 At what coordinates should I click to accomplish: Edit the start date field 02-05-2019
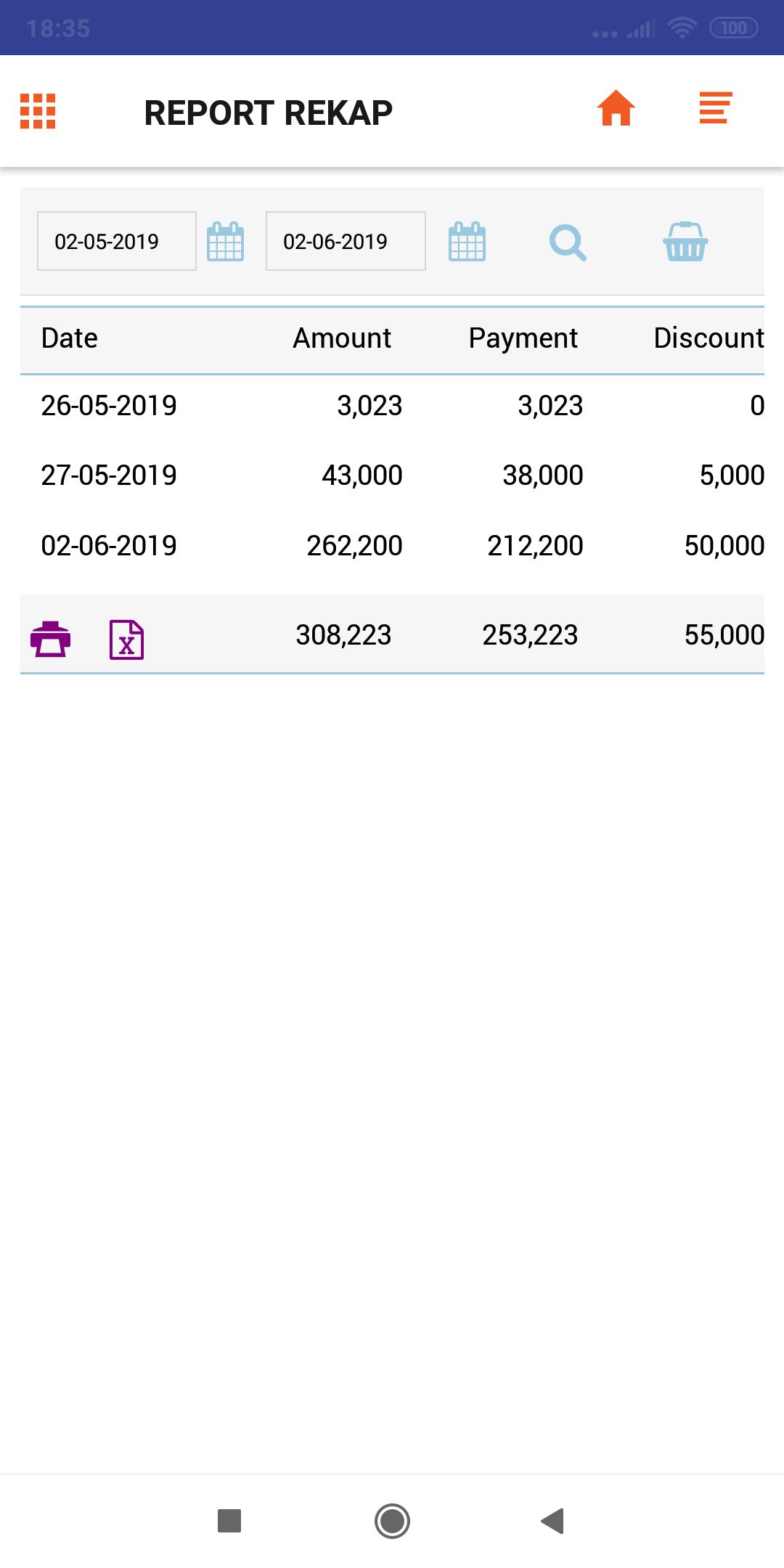(x=116, y=242)
